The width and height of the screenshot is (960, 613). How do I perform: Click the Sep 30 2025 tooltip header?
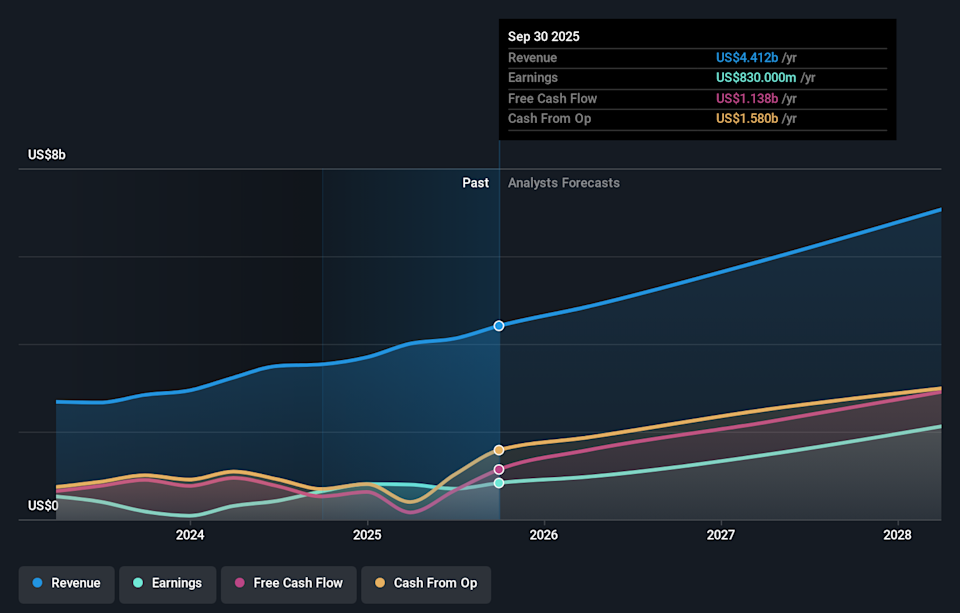click(544, 37)
